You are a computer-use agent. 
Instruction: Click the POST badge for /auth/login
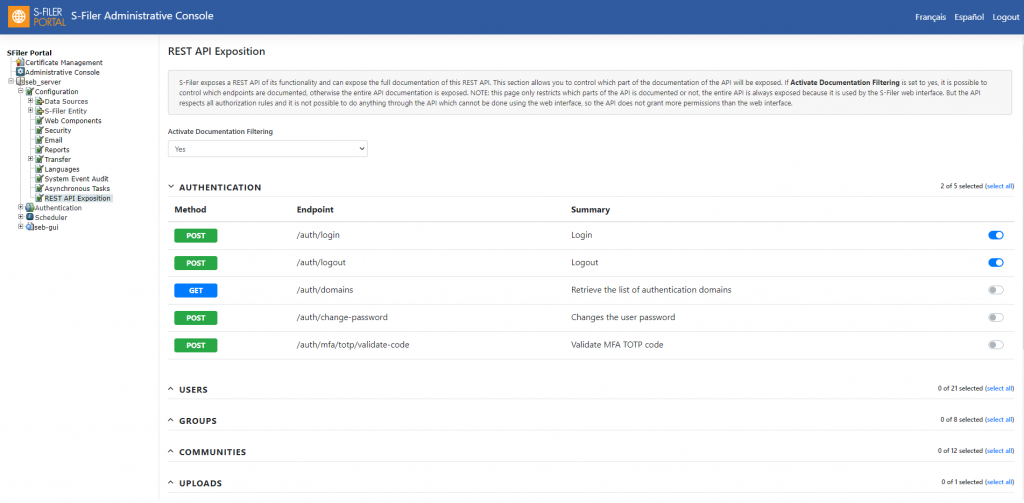[x=196, y=236]
